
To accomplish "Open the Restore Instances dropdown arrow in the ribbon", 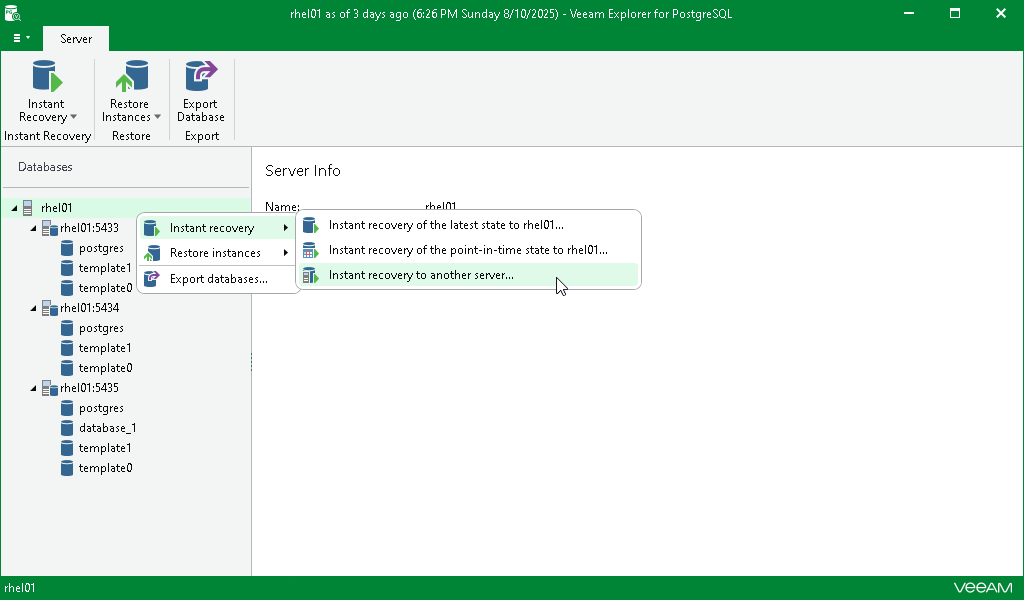I will (x=157, y=117).
